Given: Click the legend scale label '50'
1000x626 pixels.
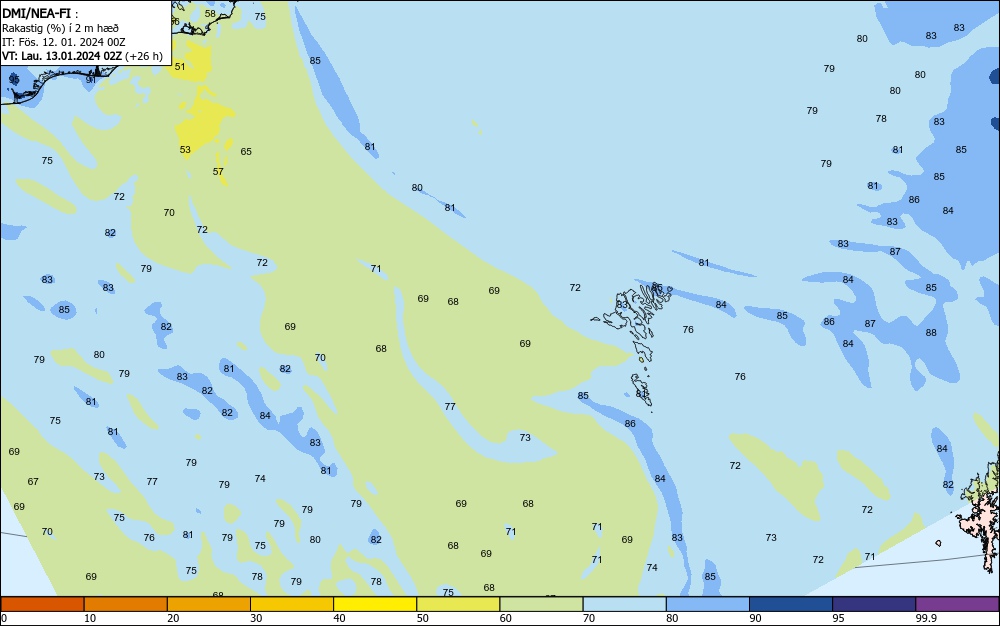Looking at the screenshot, I should pos(422,618).
